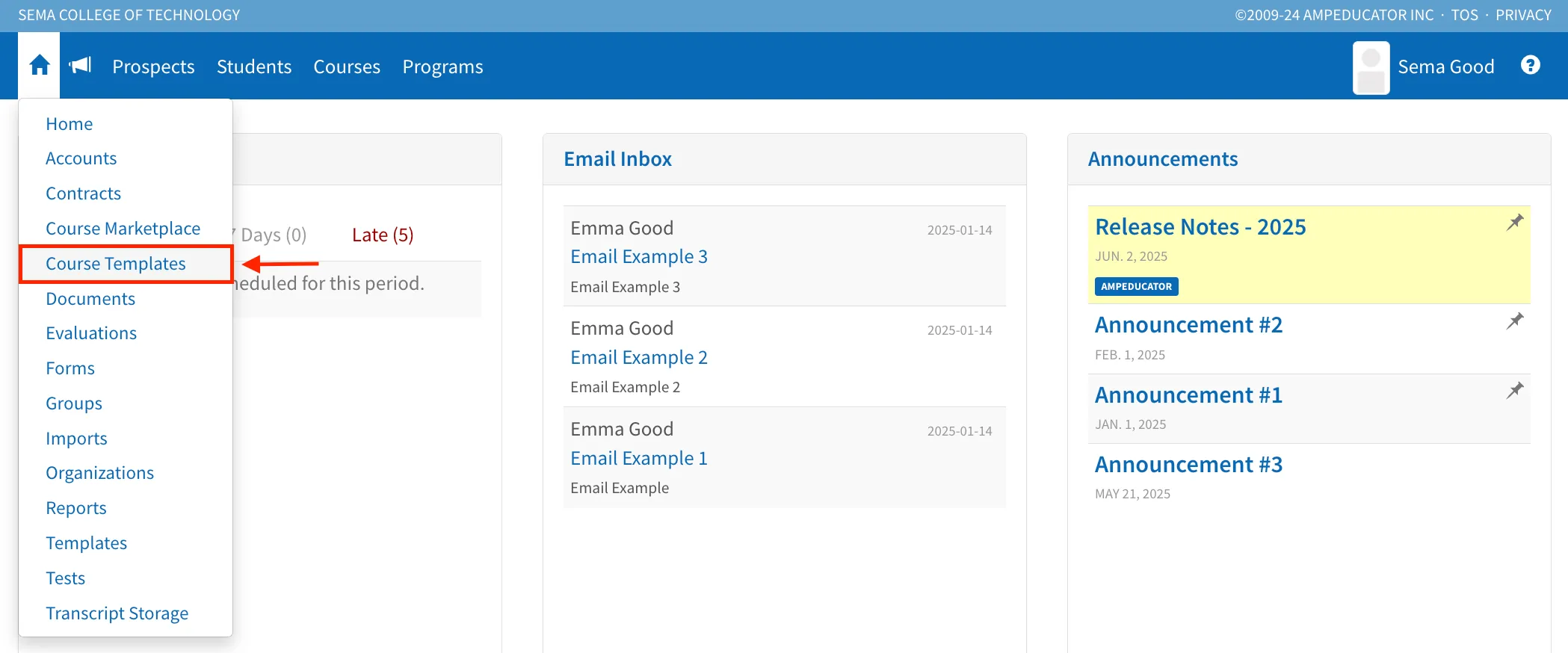Open Transcript Storage from the menu
Screen dimensions: 1568x653
click(117, 613)
